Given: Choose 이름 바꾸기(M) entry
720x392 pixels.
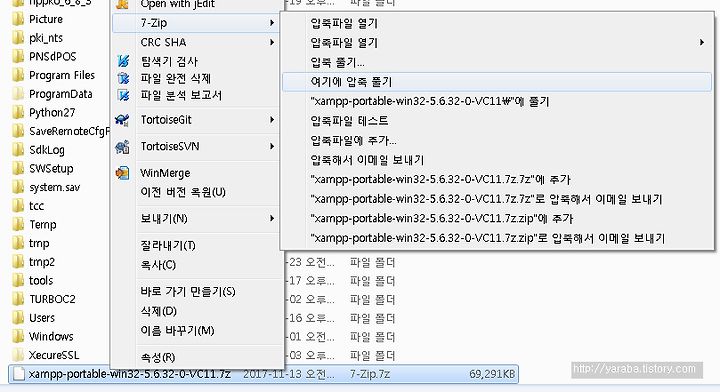Looking at the screenshot, I should 196,330.
